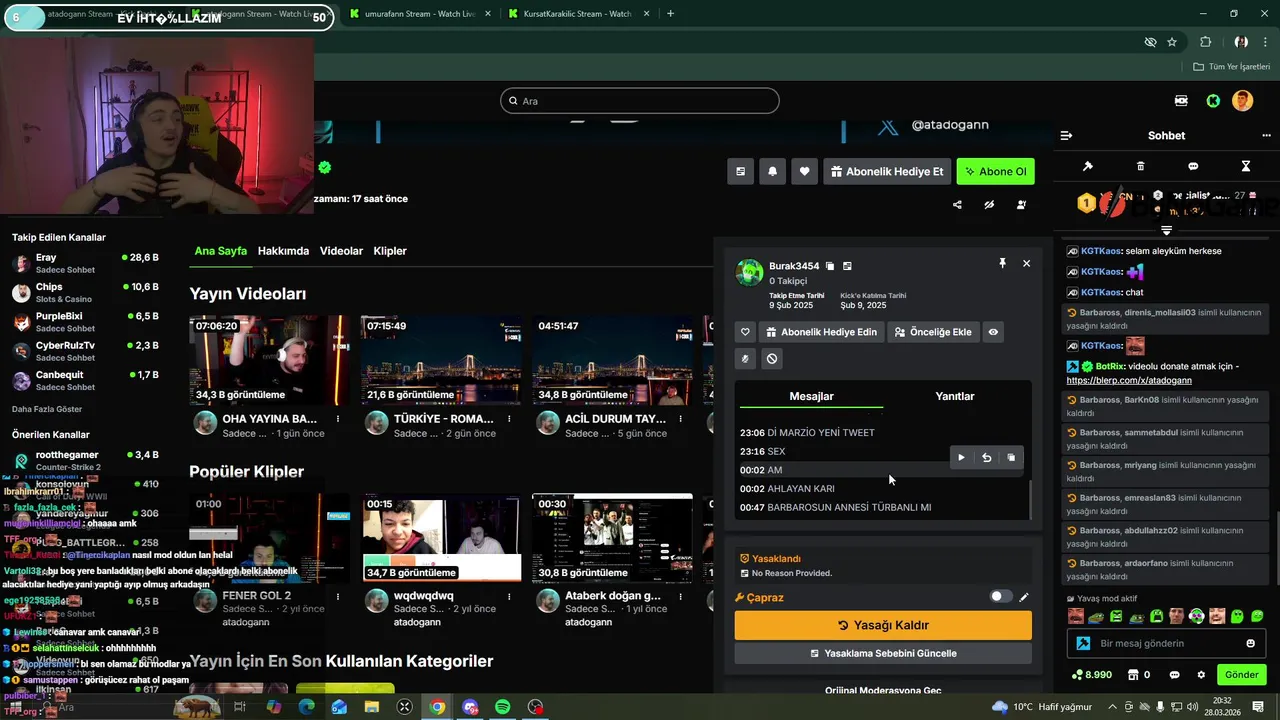The image size is (1280, 720).
Task: Play the hovered AM message action
Action: pos(961,458)
